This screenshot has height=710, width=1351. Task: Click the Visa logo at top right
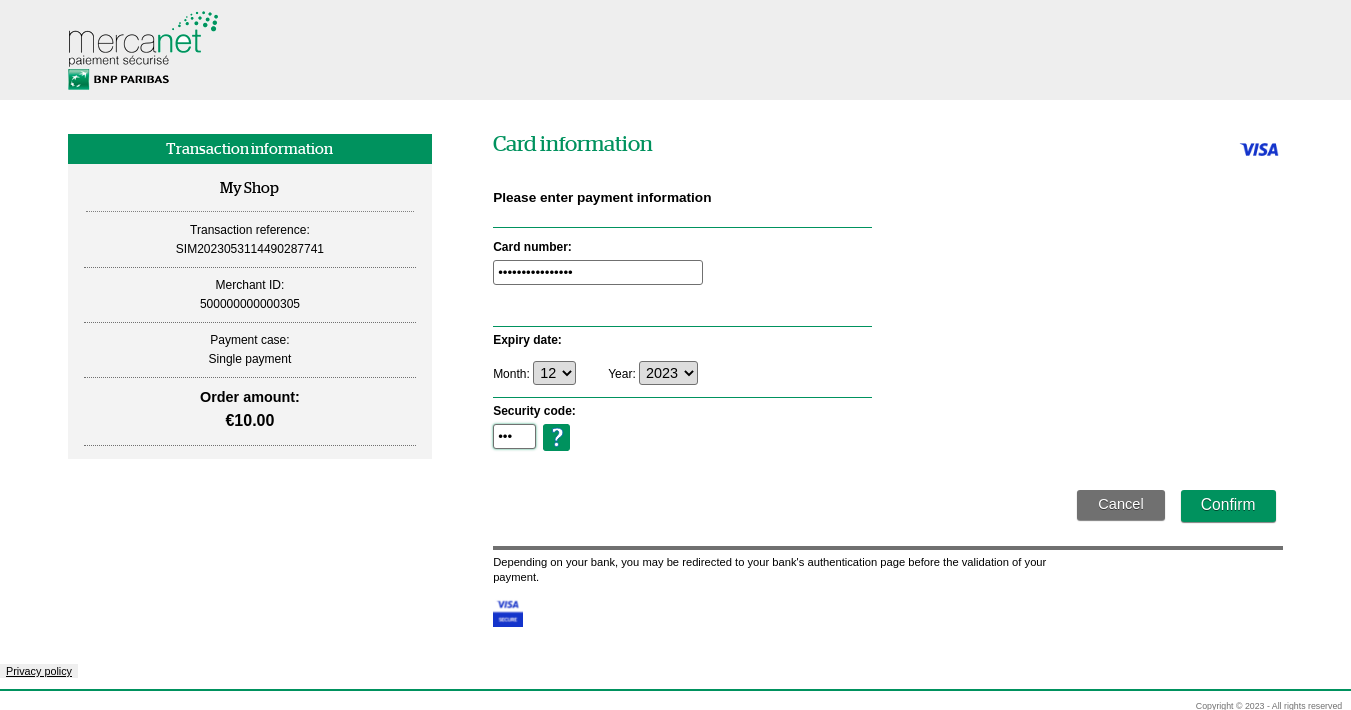tap(1259, 149)
